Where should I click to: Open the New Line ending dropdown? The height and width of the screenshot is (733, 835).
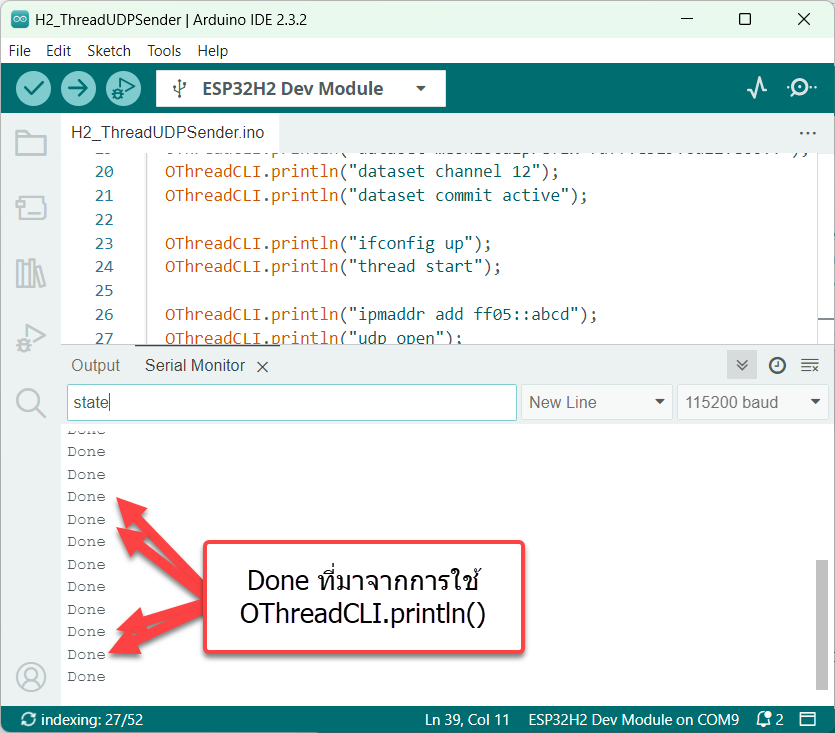coord(596,402)
